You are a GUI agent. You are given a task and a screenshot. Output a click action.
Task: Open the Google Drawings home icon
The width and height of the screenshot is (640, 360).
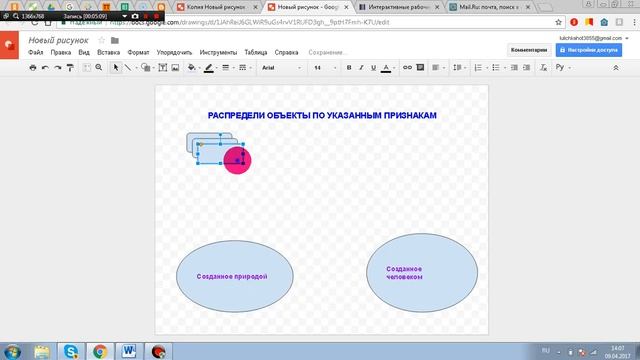9,45
